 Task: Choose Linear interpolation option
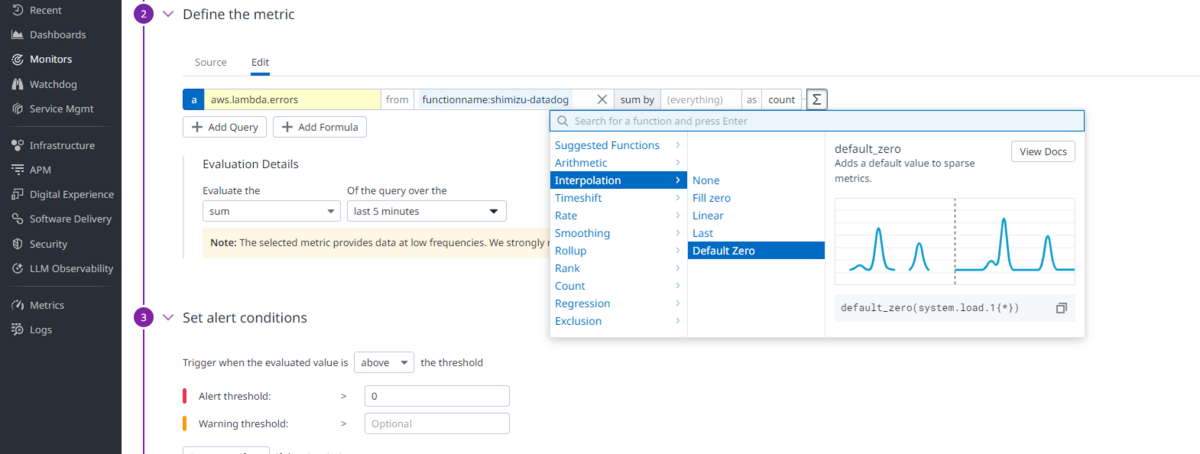[755, 216]
